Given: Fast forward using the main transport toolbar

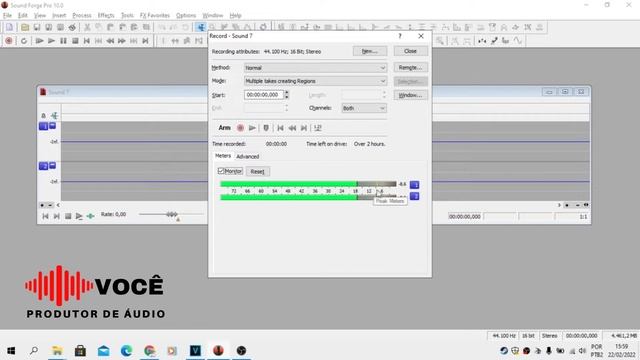Looking at the screenshot, I should [122, 41].
